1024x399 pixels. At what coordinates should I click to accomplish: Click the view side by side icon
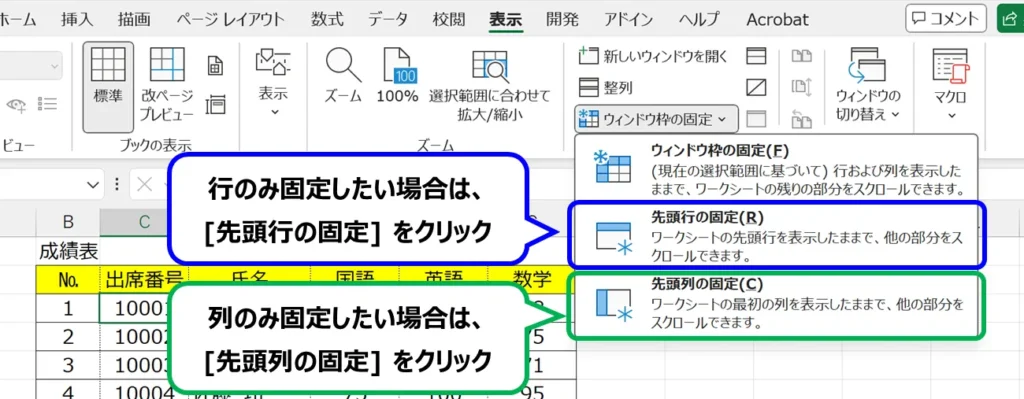pyautogui.click(x=801, y=56)
